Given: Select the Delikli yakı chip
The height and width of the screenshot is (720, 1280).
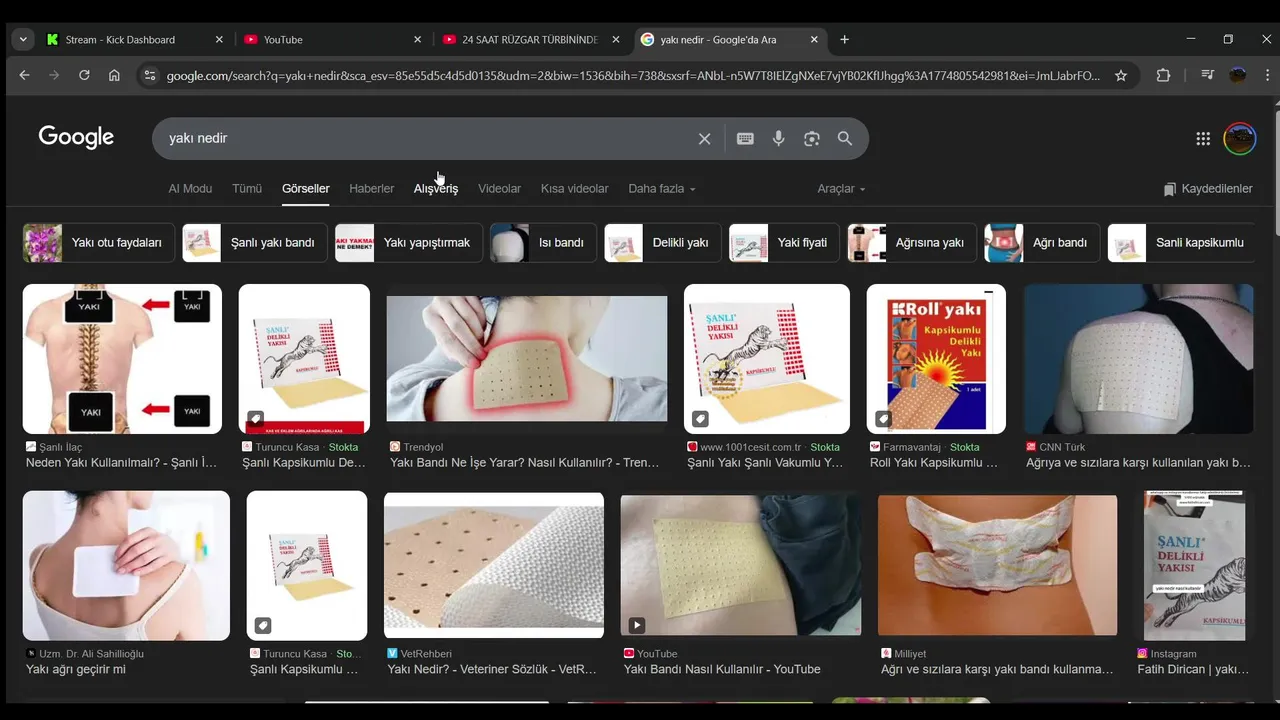Looking at the screenshot, I should pyautogui.click(x=662, y=243).
